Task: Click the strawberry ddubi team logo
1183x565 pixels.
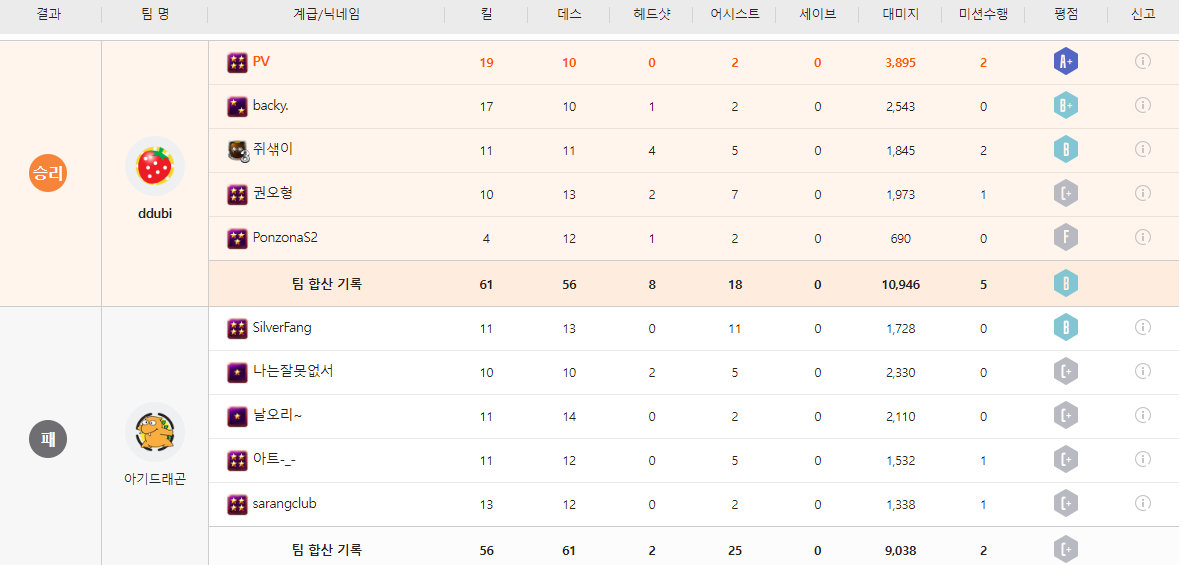Action: click(155, 166)
